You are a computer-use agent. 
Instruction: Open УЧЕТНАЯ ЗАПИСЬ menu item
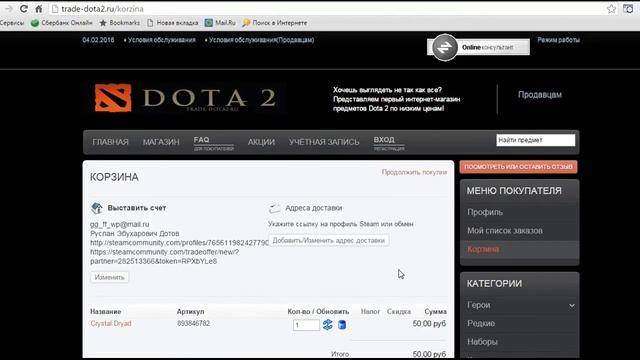pos(324,142)
